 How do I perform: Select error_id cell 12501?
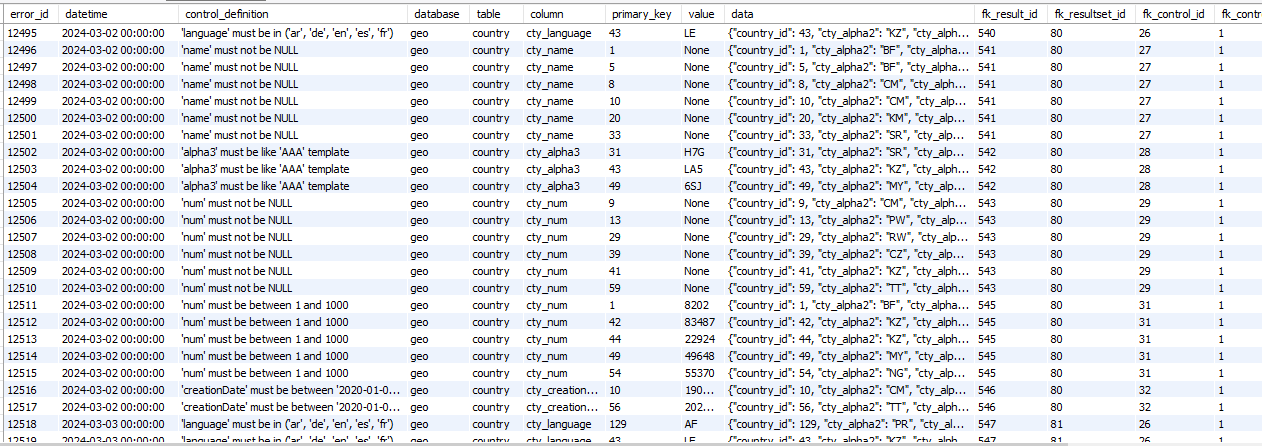[22, 135]
